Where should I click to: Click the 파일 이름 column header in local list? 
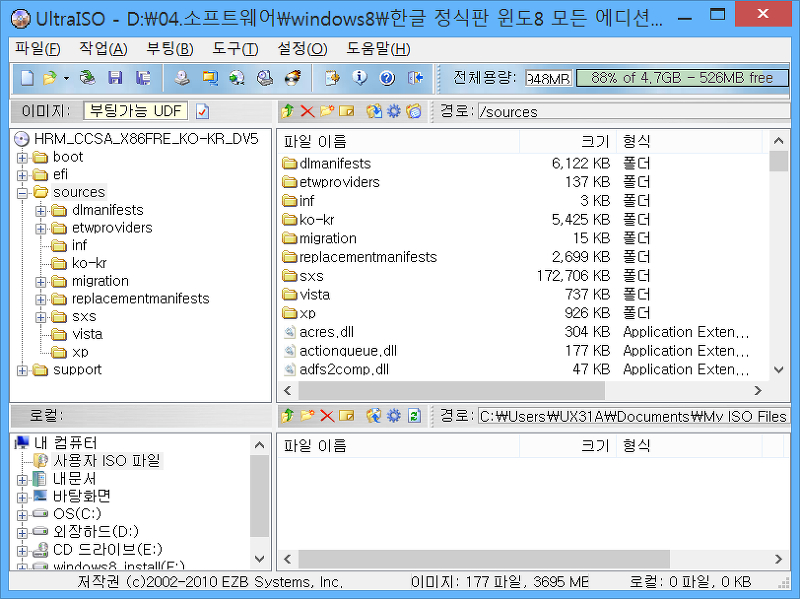coord(398,446)
